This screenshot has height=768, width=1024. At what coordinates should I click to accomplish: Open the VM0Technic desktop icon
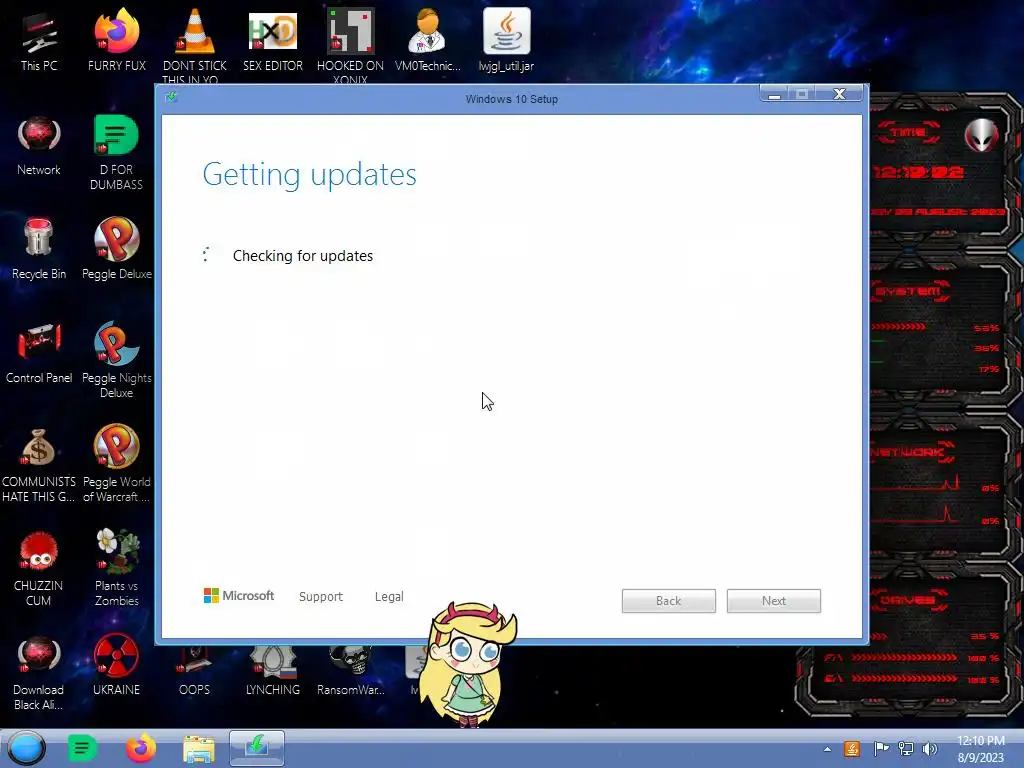428,40
